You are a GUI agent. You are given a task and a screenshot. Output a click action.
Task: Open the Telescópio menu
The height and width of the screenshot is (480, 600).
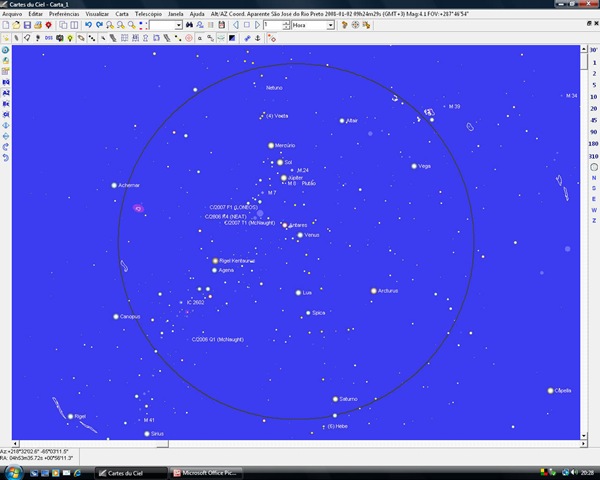(x=148, y=14)
